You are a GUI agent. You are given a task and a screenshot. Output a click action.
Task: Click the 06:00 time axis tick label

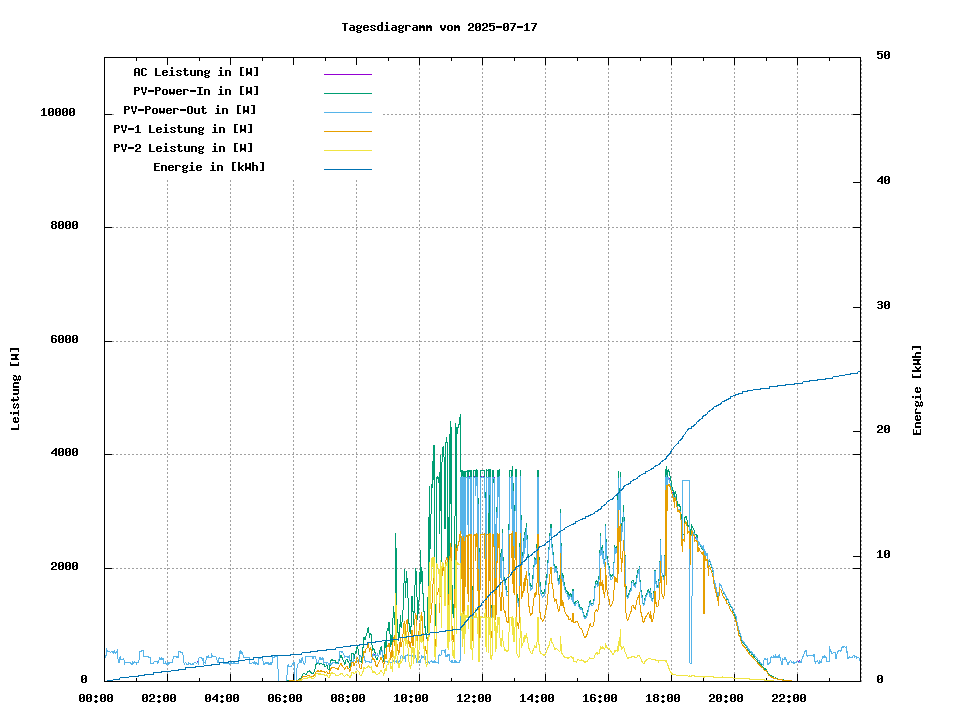pyautogui.click(x=285, y=698)
